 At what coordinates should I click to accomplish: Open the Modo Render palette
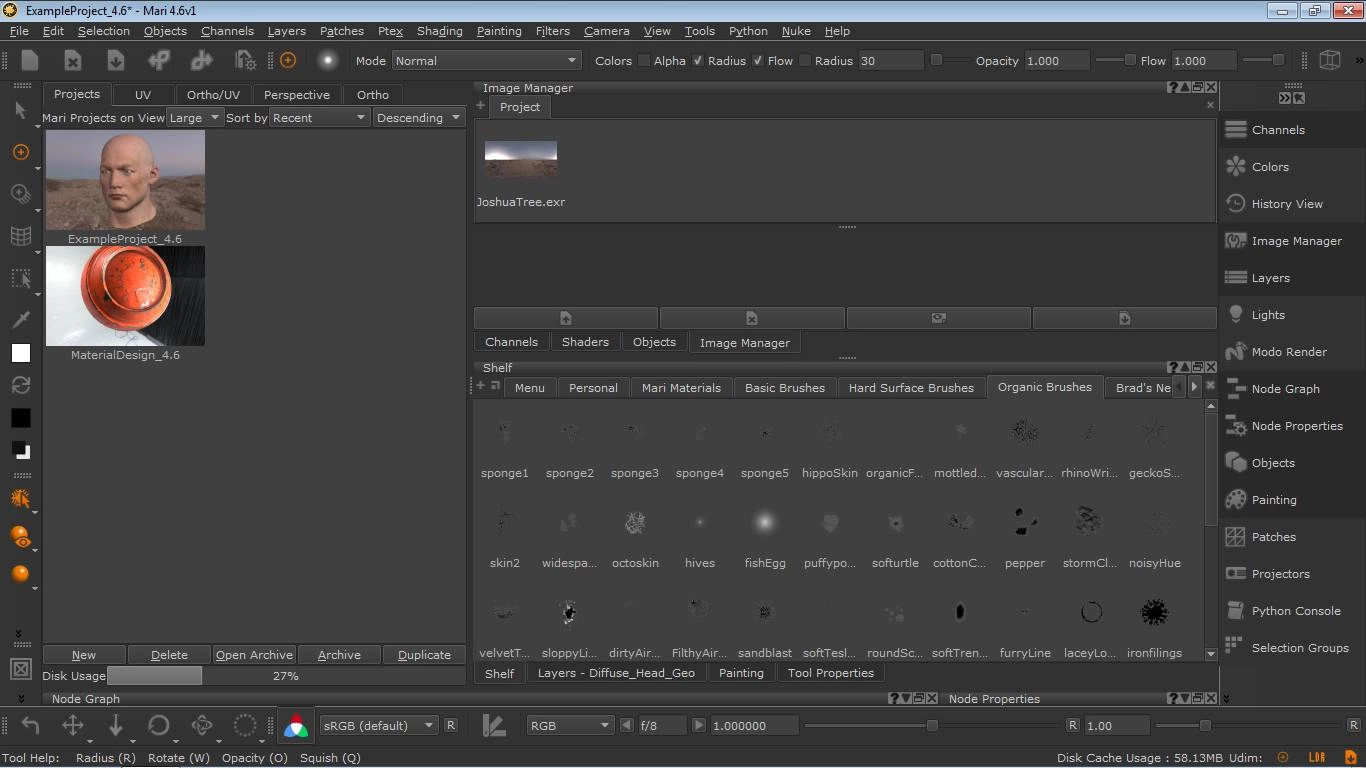coord(1291,352)
